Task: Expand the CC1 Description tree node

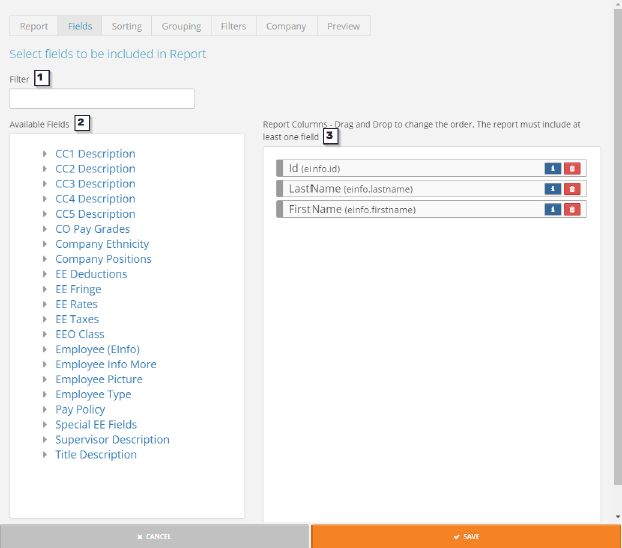Action: point(45,154)
